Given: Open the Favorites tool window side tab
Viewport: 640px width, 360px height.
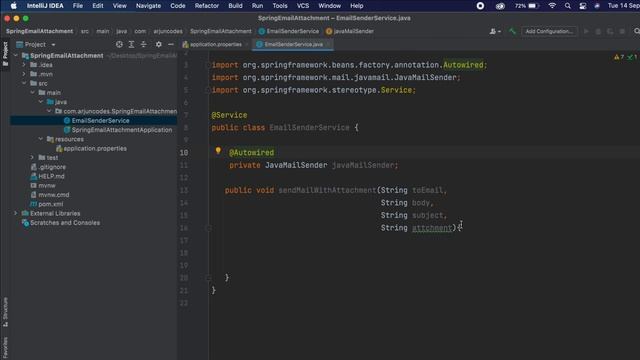Looking at the screenshot, I should click(x=5, y=348).
